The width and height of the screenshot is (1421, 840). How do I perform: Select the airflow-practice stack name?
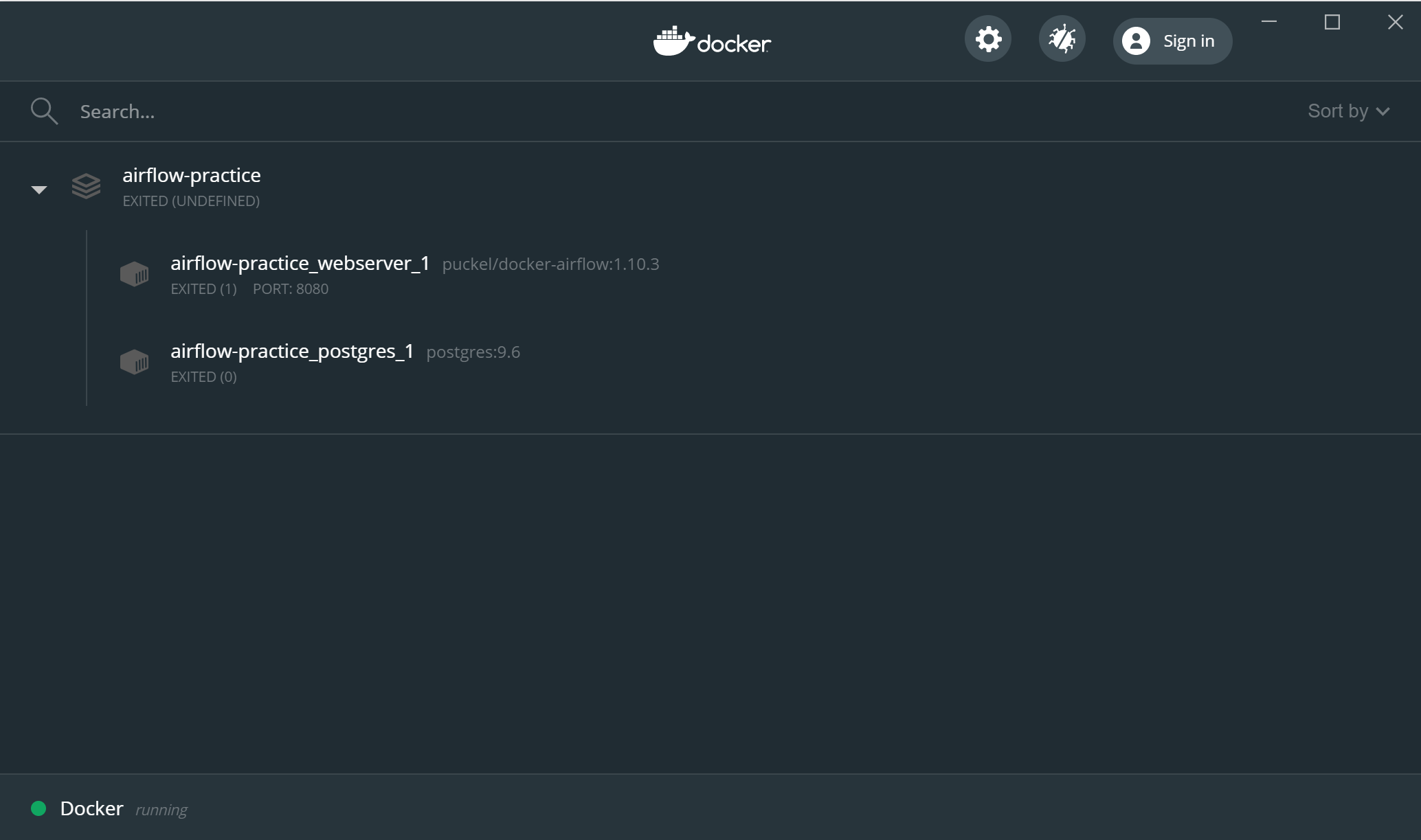coord(192,175)
